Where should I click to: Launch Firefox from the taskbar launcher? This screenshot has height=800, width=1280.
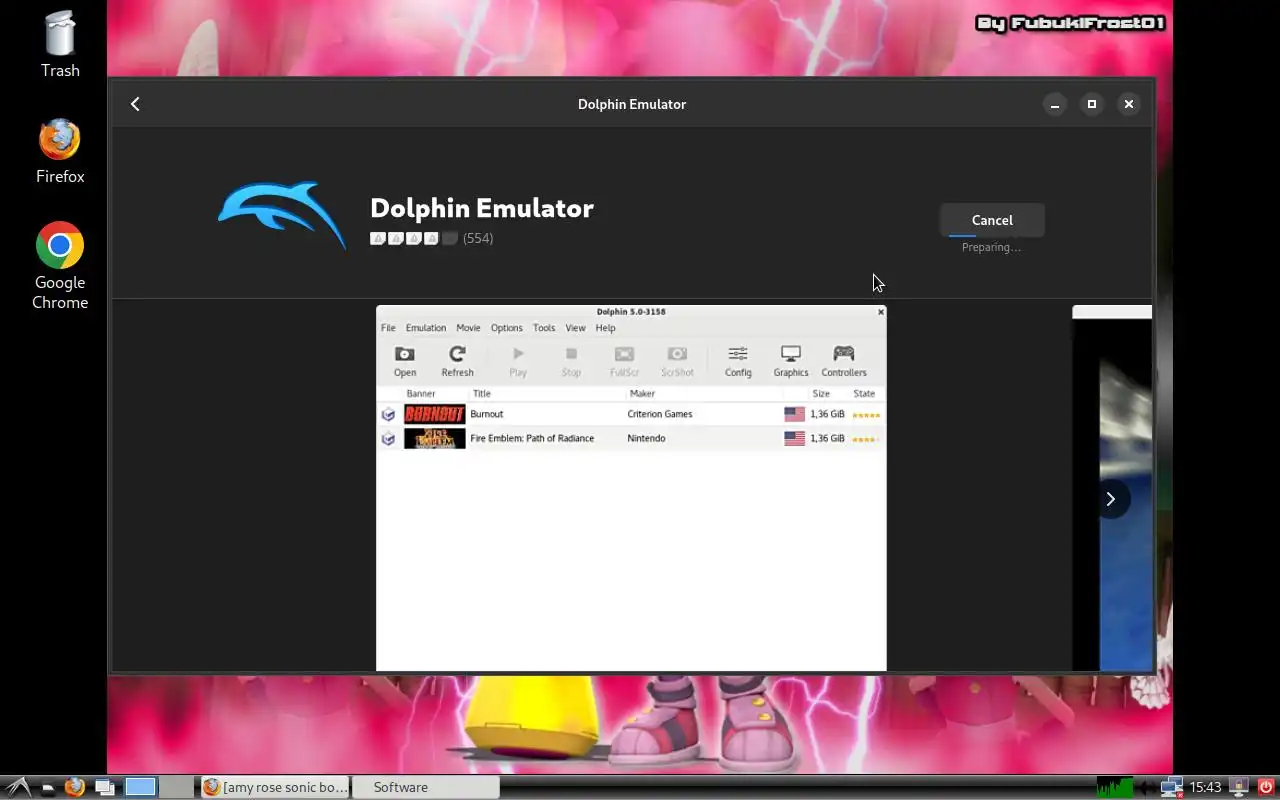coord(75,787)
